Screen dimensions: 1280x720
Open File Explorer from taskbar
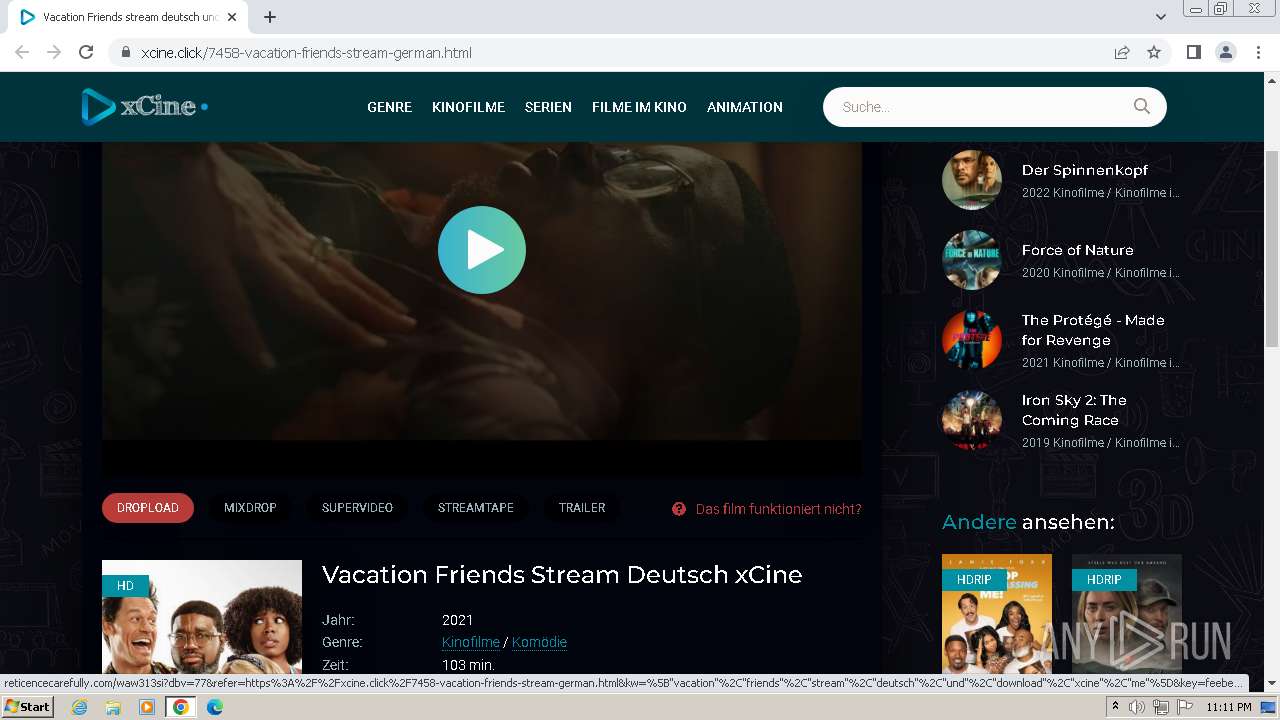click(x=113, y=707)
